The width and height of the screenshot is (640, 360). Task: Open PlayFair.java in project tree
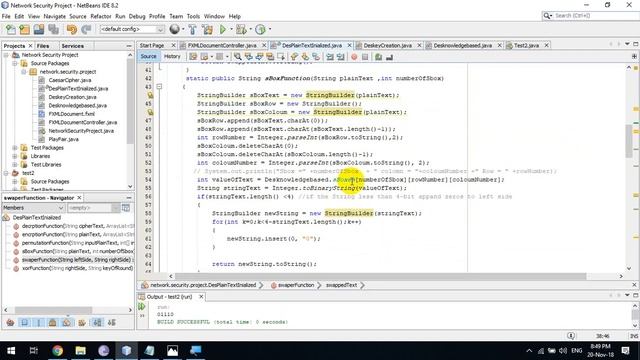[x=63, y=139]
